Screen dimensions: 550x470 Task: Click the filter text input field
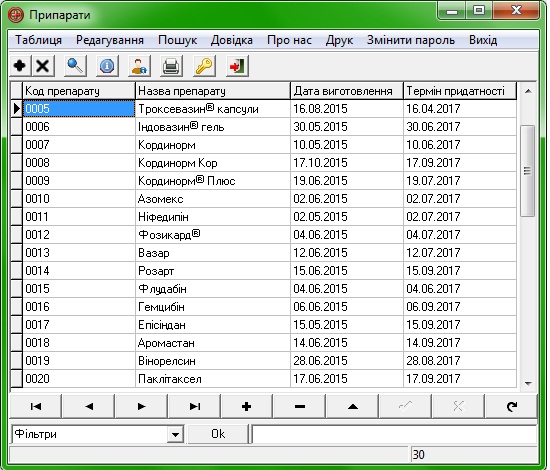tap(394, 434)
